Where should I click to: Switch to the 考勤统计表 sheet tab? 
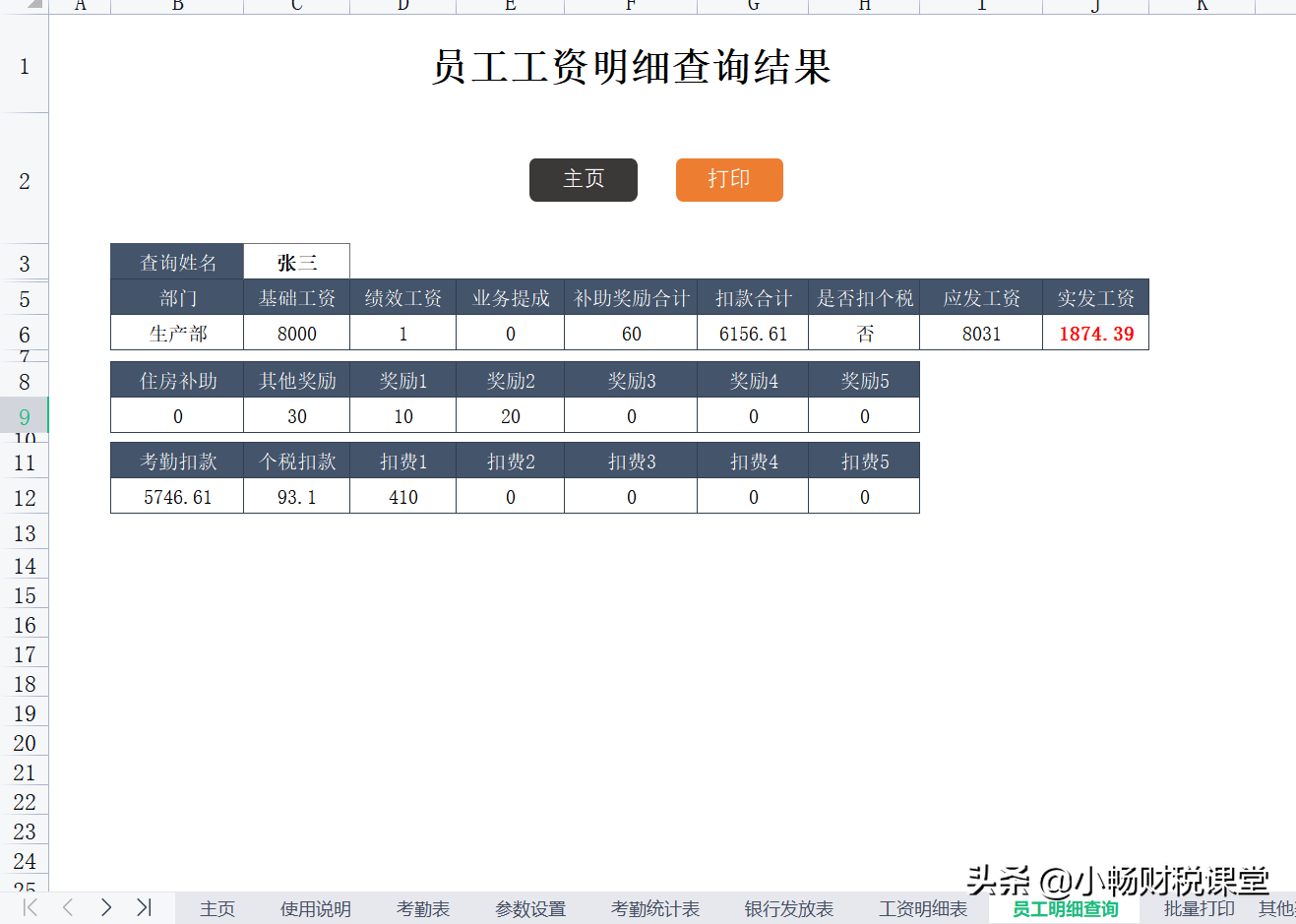tap(654, 908)
